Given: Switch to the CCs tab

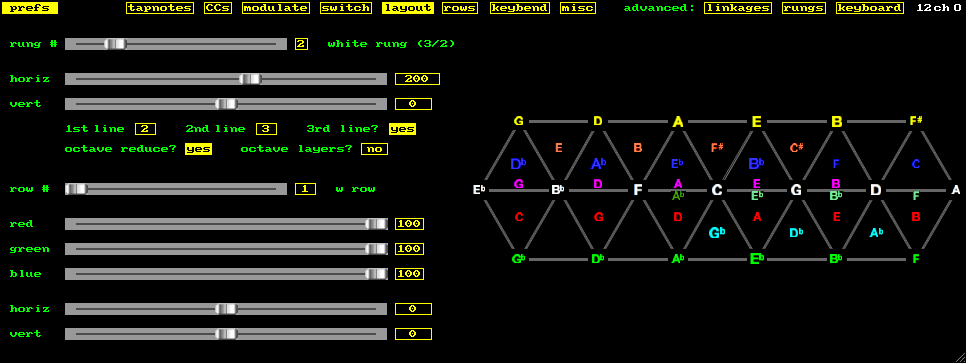Looking at the screenshot, I should 218,8.
